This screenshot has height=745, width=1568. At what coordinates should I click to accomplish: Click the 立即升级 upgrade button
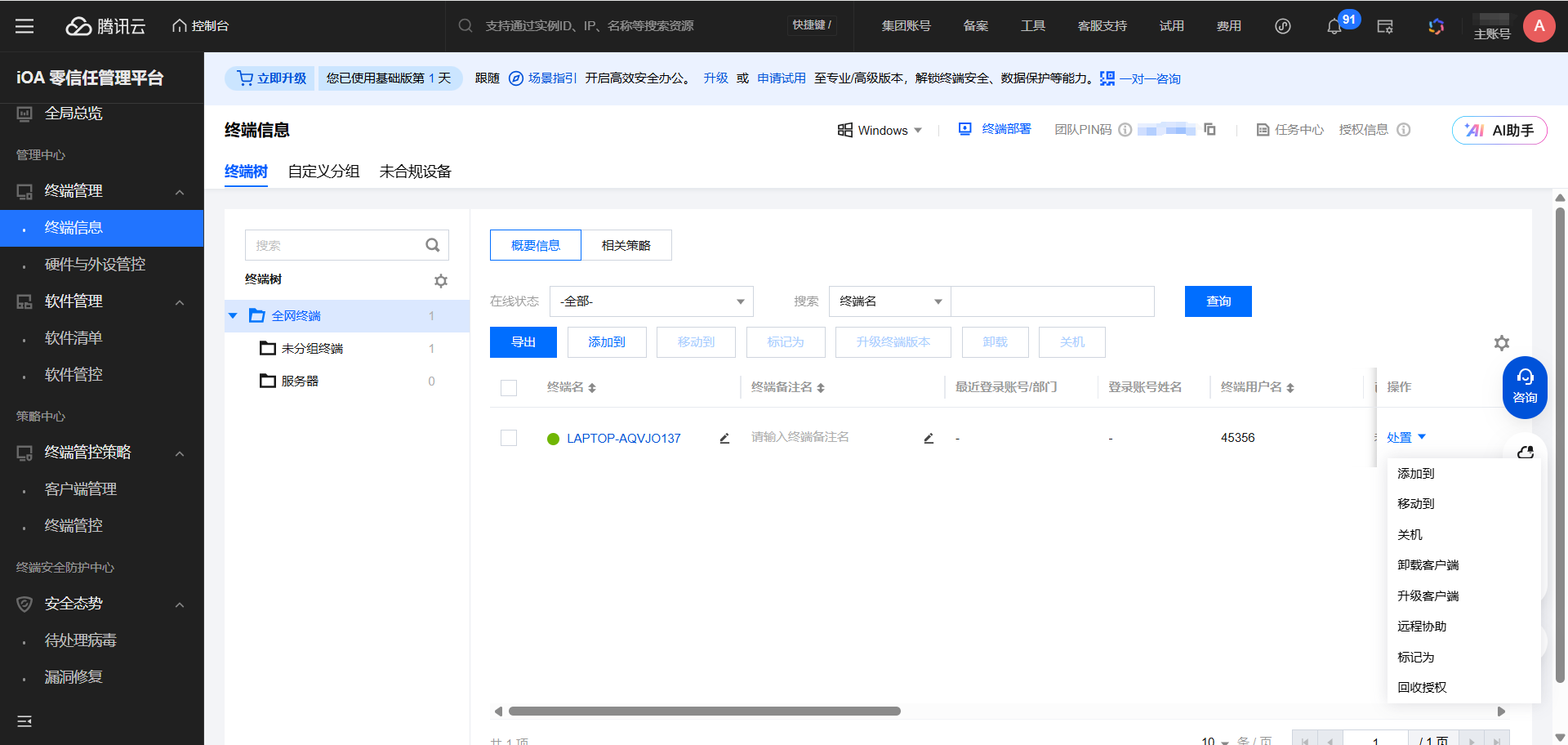click(x=270, y=78)
